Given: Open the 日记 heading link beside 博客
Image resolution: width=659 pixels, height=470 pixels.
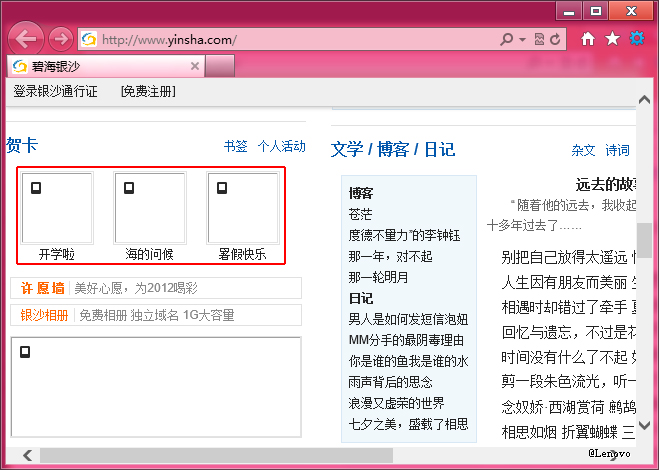Looking at the screenshot, I should pyautogui.click(x=440, y=150).
